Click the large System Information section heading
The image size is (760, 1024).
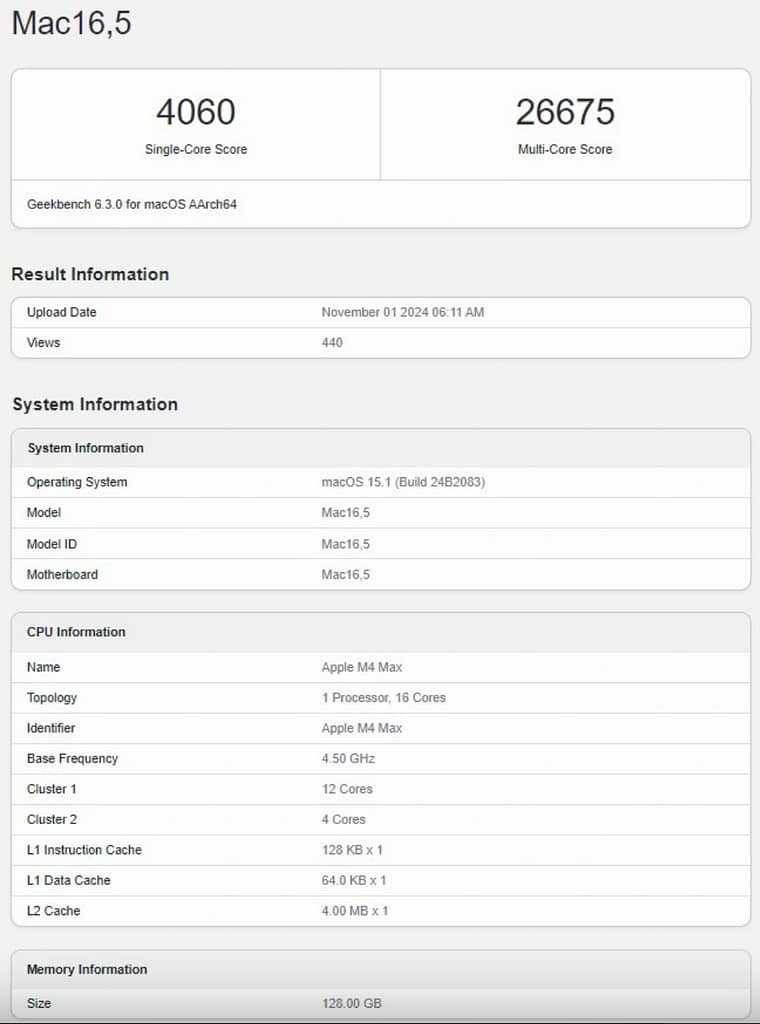click(x=95, y=404)
